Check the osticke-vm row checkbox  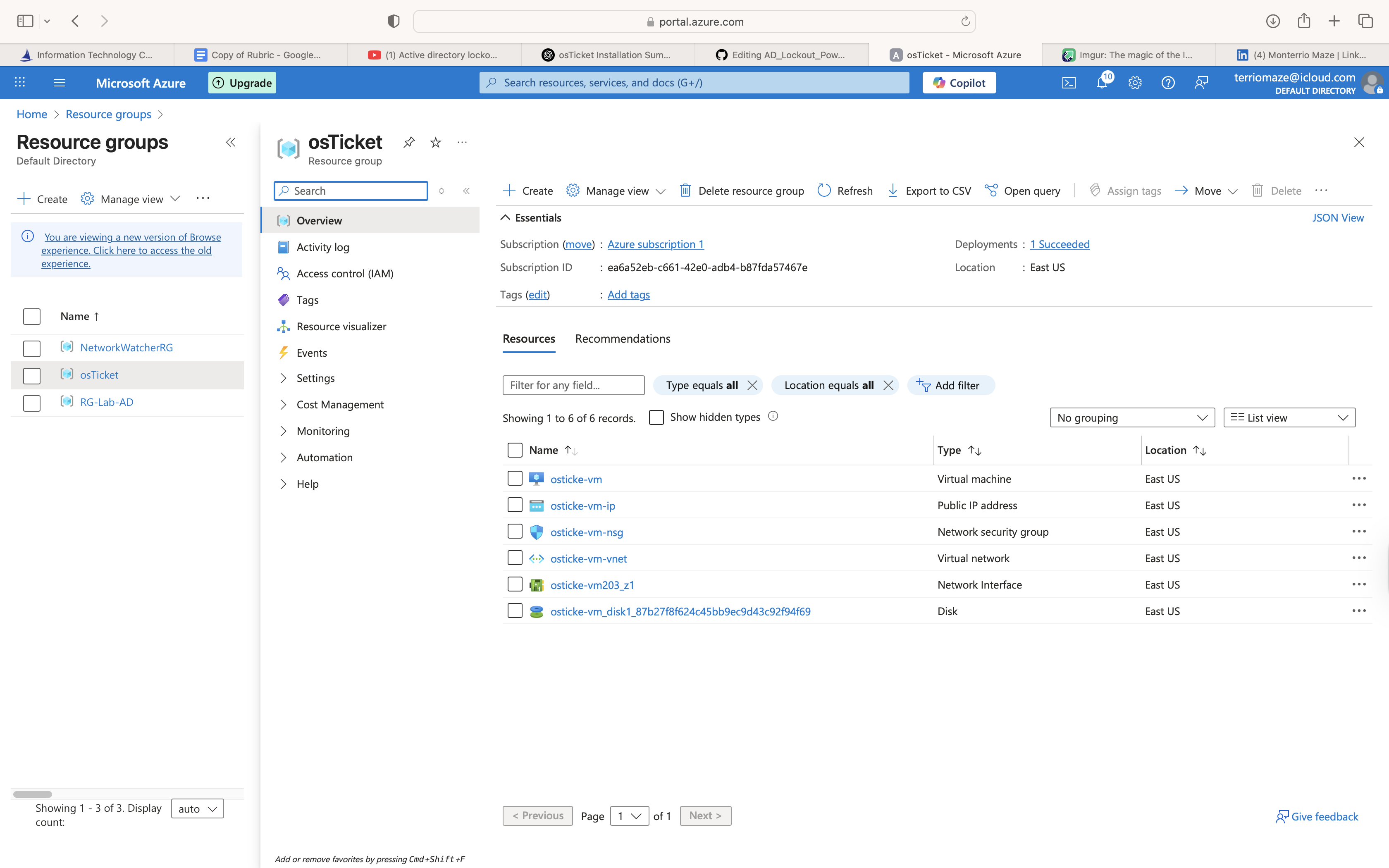(515, 478)
